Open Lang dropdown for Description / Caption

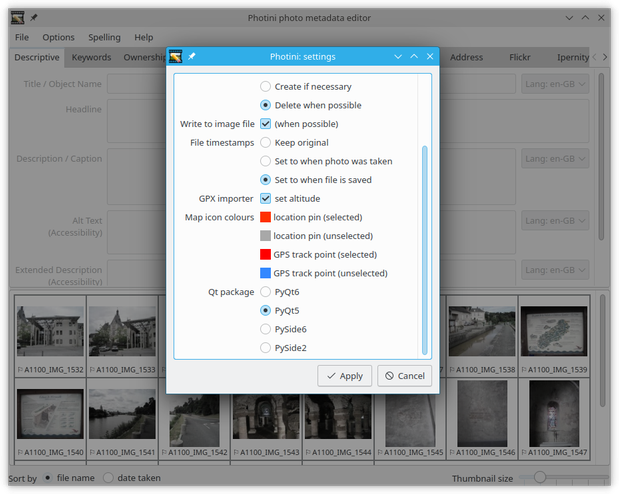pos(555,159)
